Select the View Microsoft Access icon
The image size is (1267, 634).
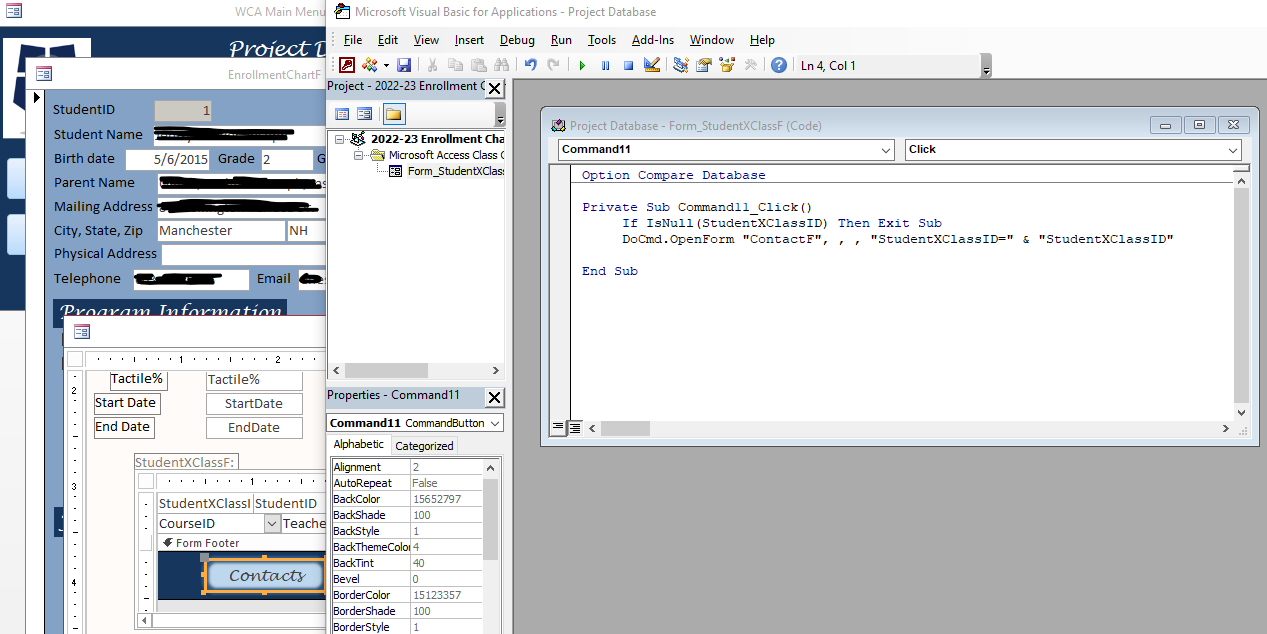click(x=345, y=65)
